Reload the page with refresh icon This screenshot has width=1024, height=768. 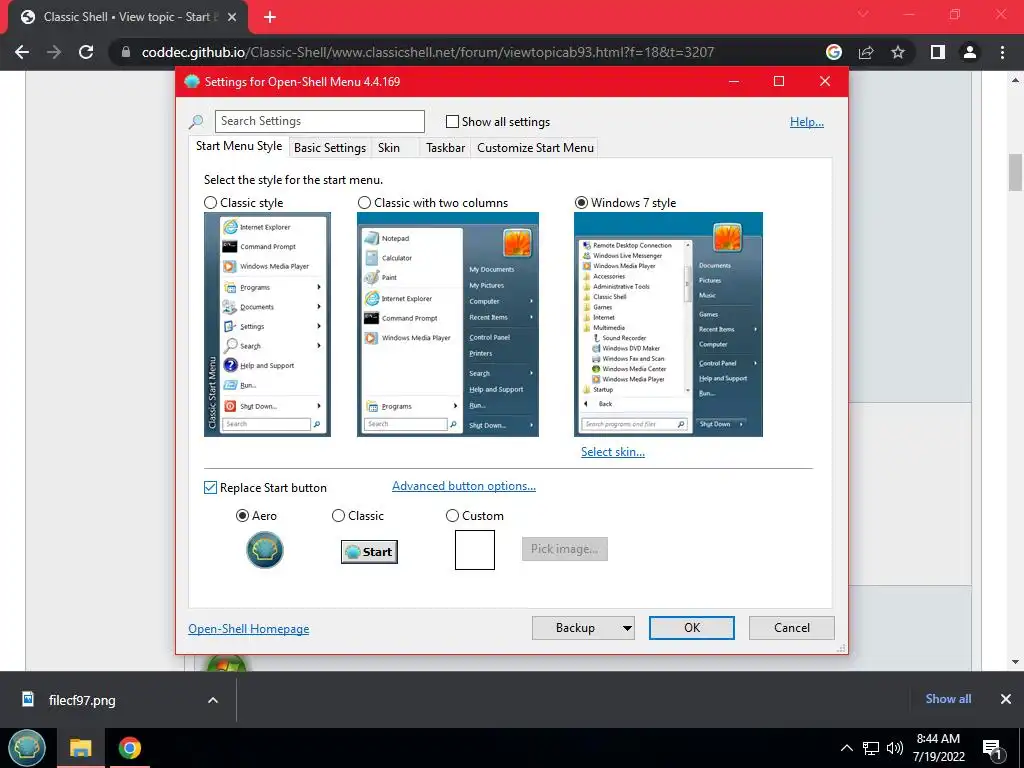tap(86, 52)
